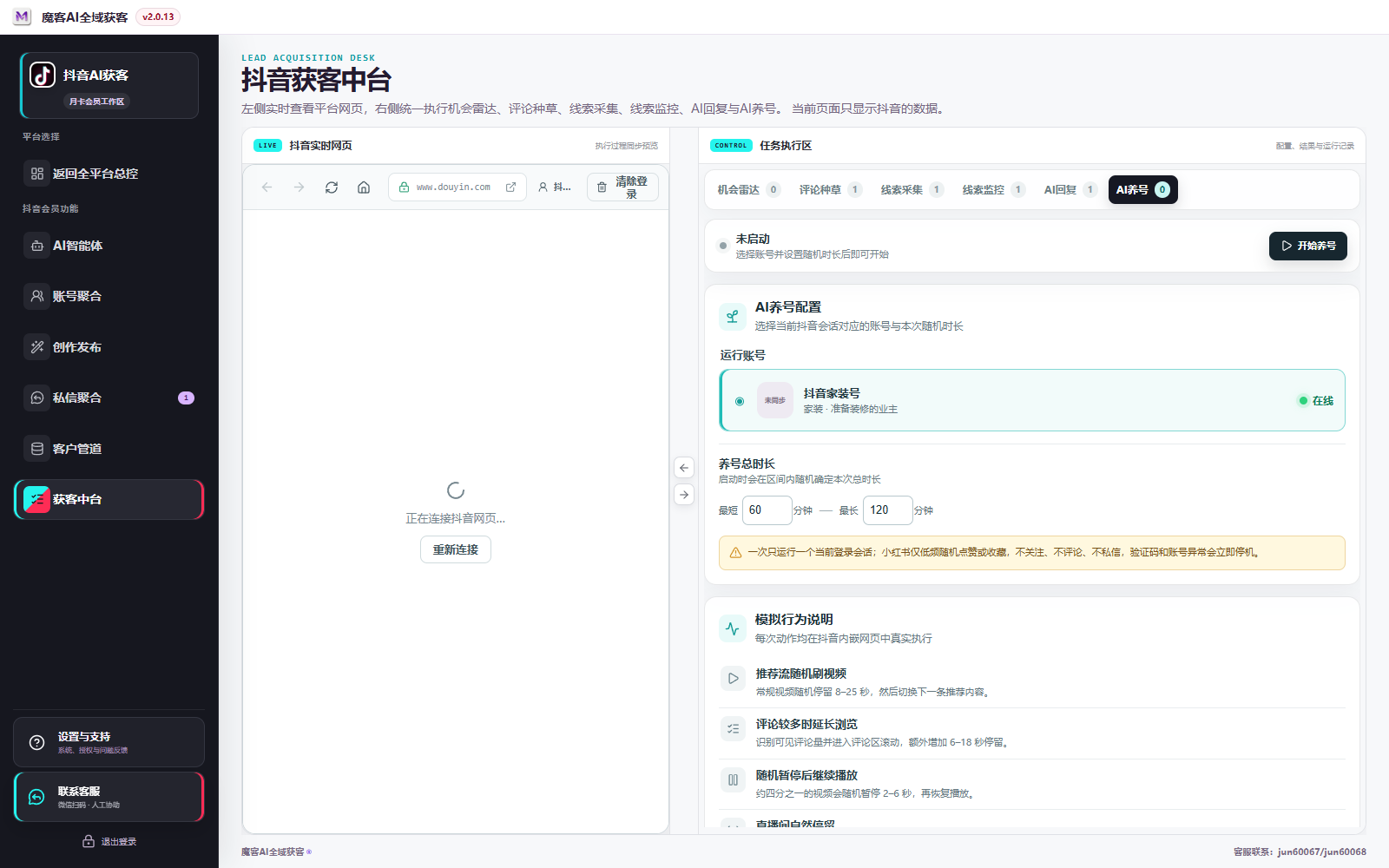This screenshot has width=1389, height=868.
Task: Start nurturing with 开始养号 button
Action: click(1308, 247)
